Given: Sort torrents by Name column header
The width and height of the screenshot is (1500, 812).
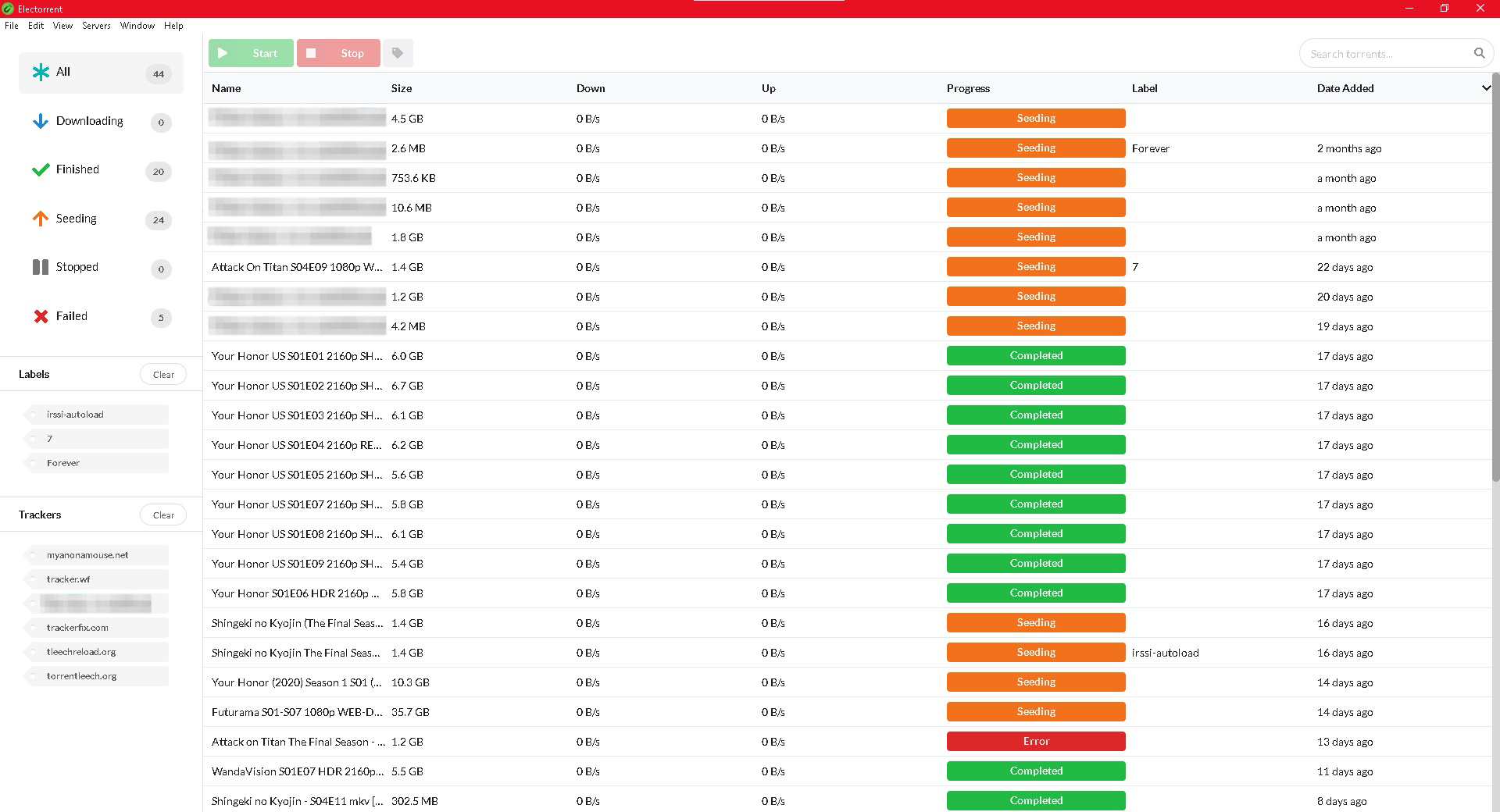Looking at the screenshot, I should pyautogui.click(x=227, y=88).
